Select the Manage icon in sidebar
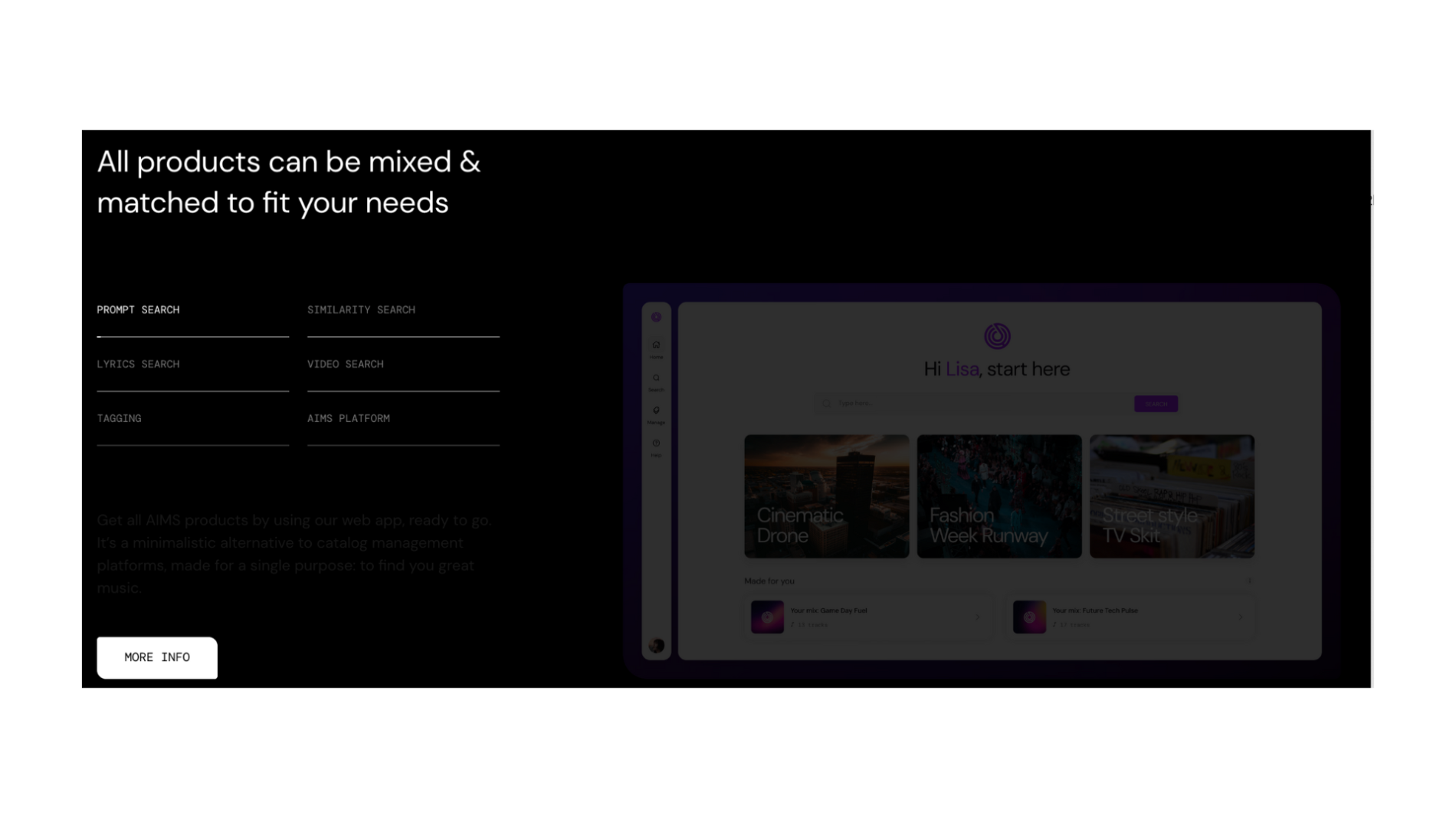 (656, 411)
